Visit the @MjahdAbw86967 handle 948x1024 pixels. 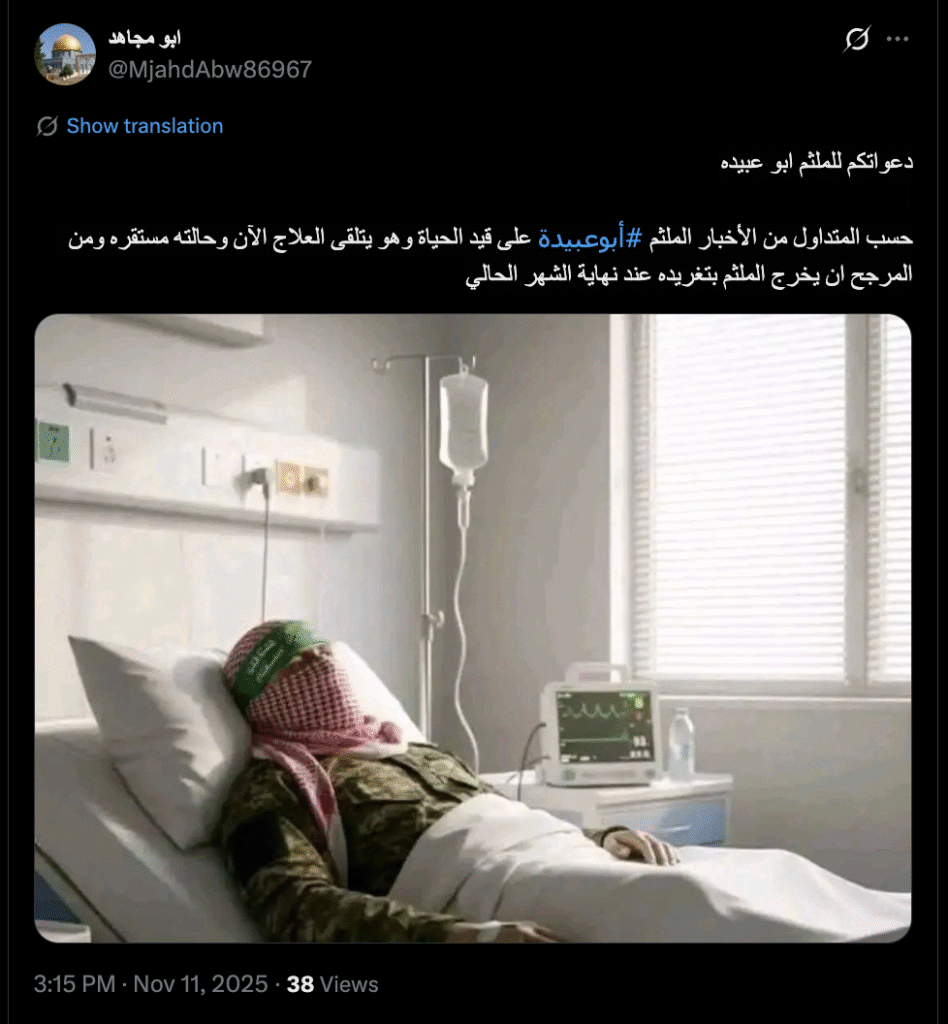click(210, 69)
